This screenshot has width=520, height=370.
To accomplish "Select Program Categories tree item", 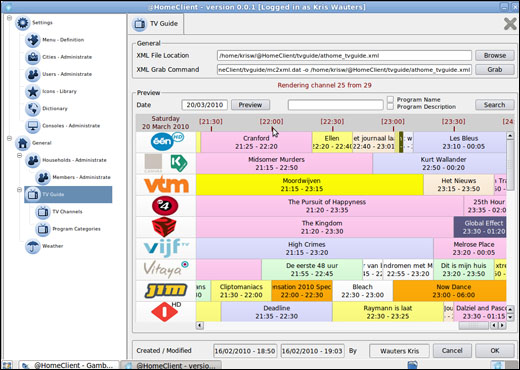I will (76, 229).
